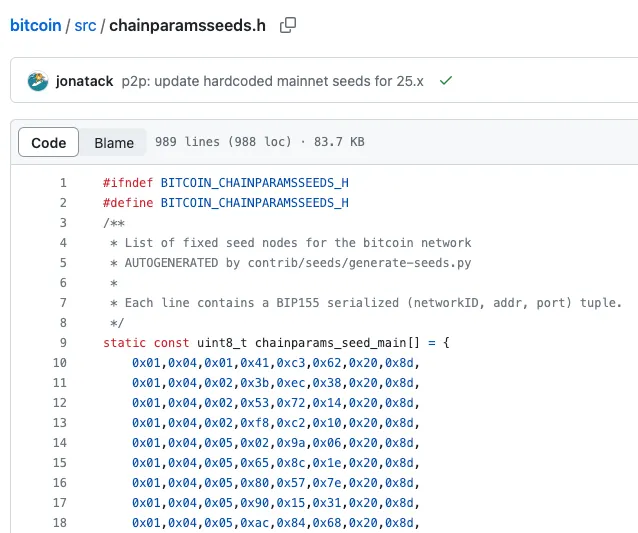Click the code line containing 0xf8,0xc2,0x10

pyautogui.click(x=276, y=423)
